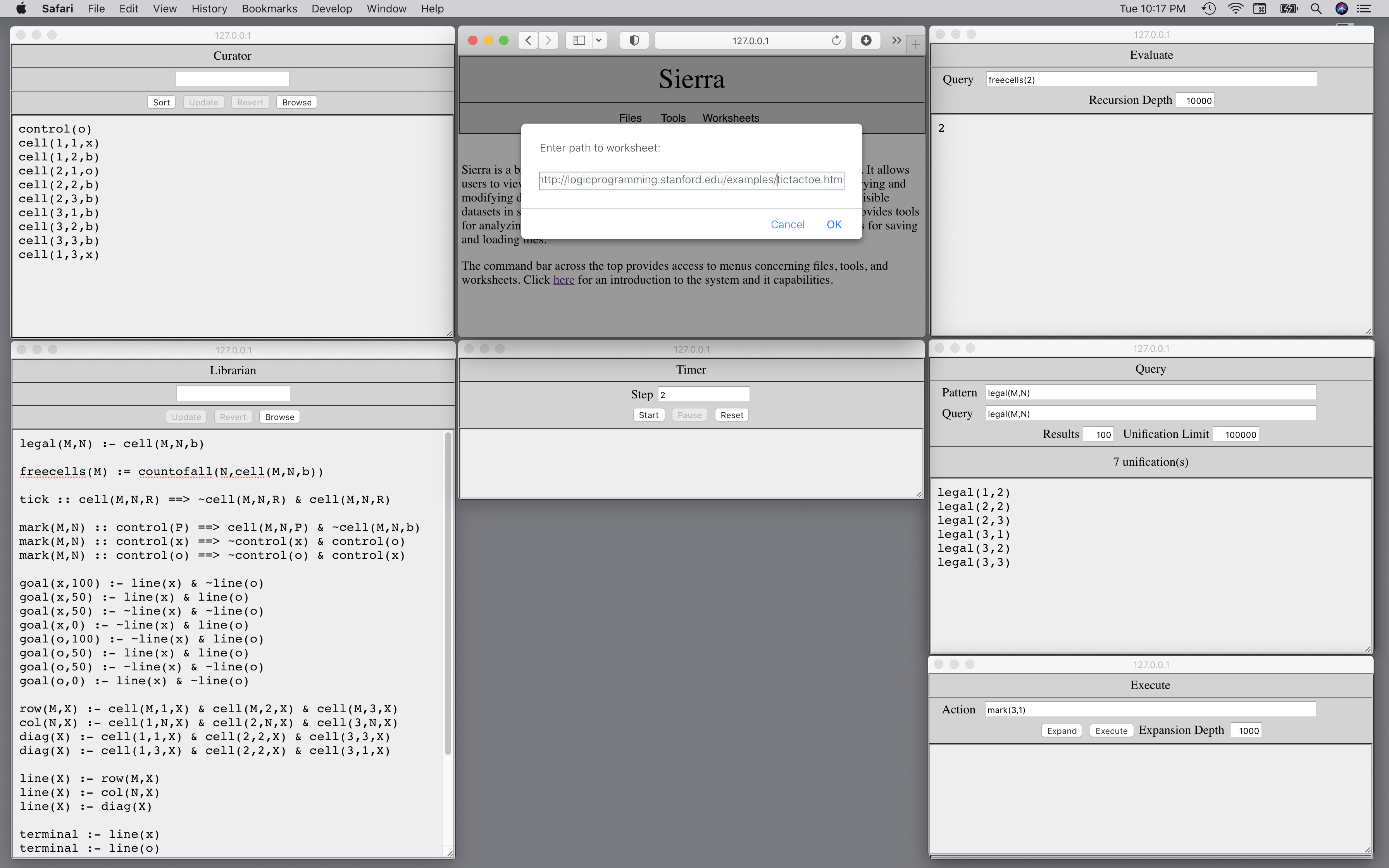Screen dimensions: 1389x868
Task: Click the worksheet path text field
Action: (691, 180)
